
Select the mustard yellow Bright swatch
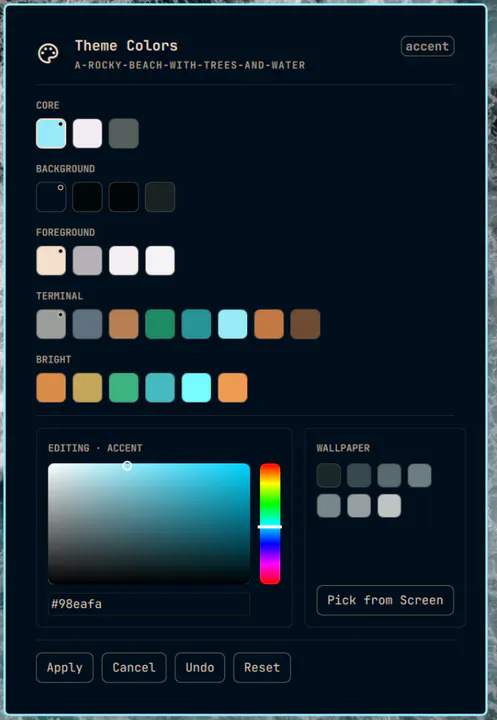click(x=87, y=388)
